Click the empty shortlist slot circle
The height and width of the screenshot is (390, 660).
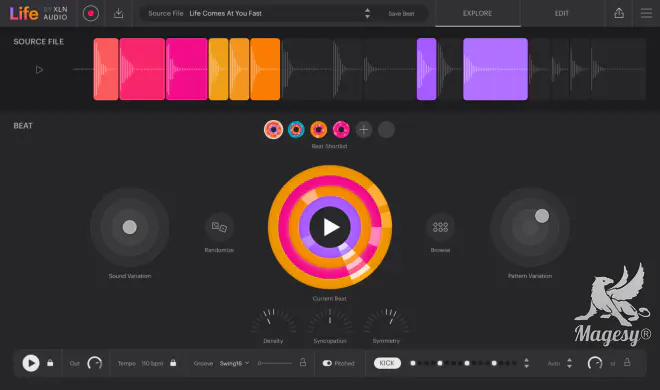386,130
